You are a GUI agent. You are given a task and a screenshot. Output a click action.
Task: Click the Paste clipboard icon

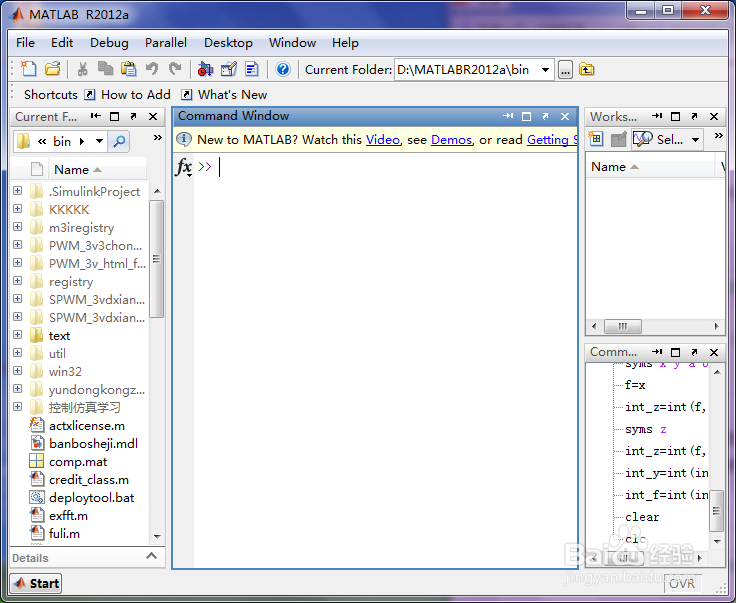[x=128, y=69]
